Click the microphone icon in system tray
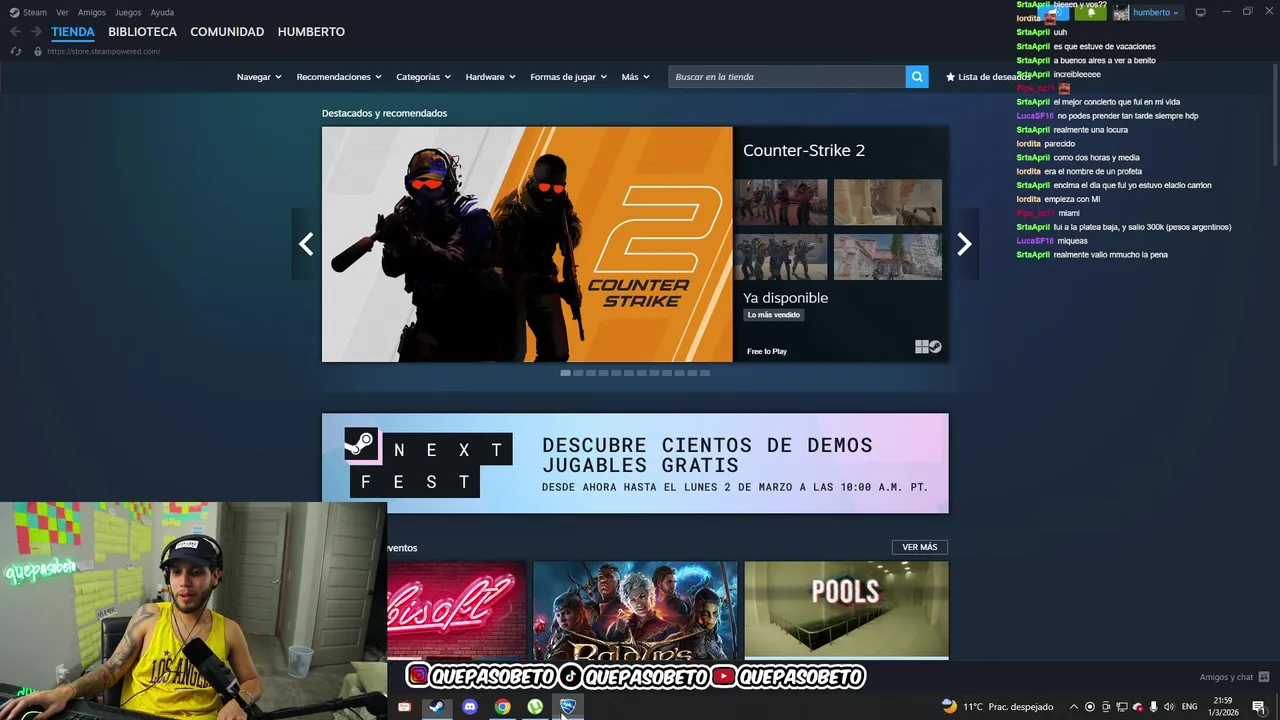Image resolution: width=1280 pixels, height=720 pixels. coord(1153,707)
